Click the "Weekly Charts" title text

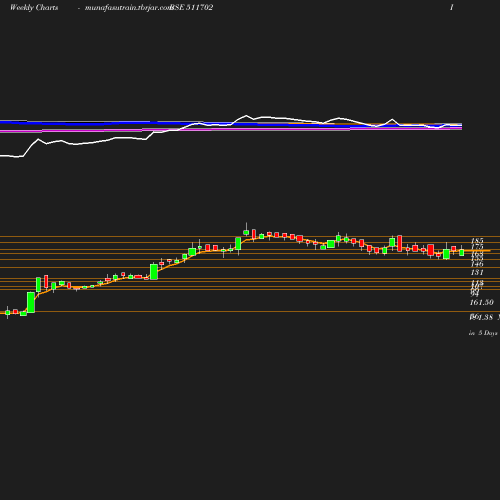pos(34,7)
